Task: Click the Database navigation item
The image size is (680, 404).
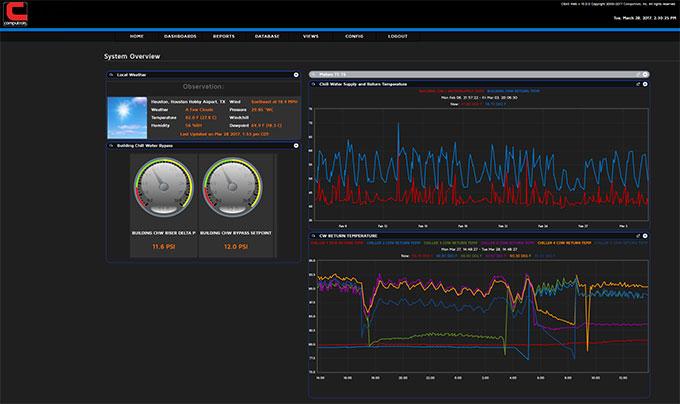Action: [267, 36]
